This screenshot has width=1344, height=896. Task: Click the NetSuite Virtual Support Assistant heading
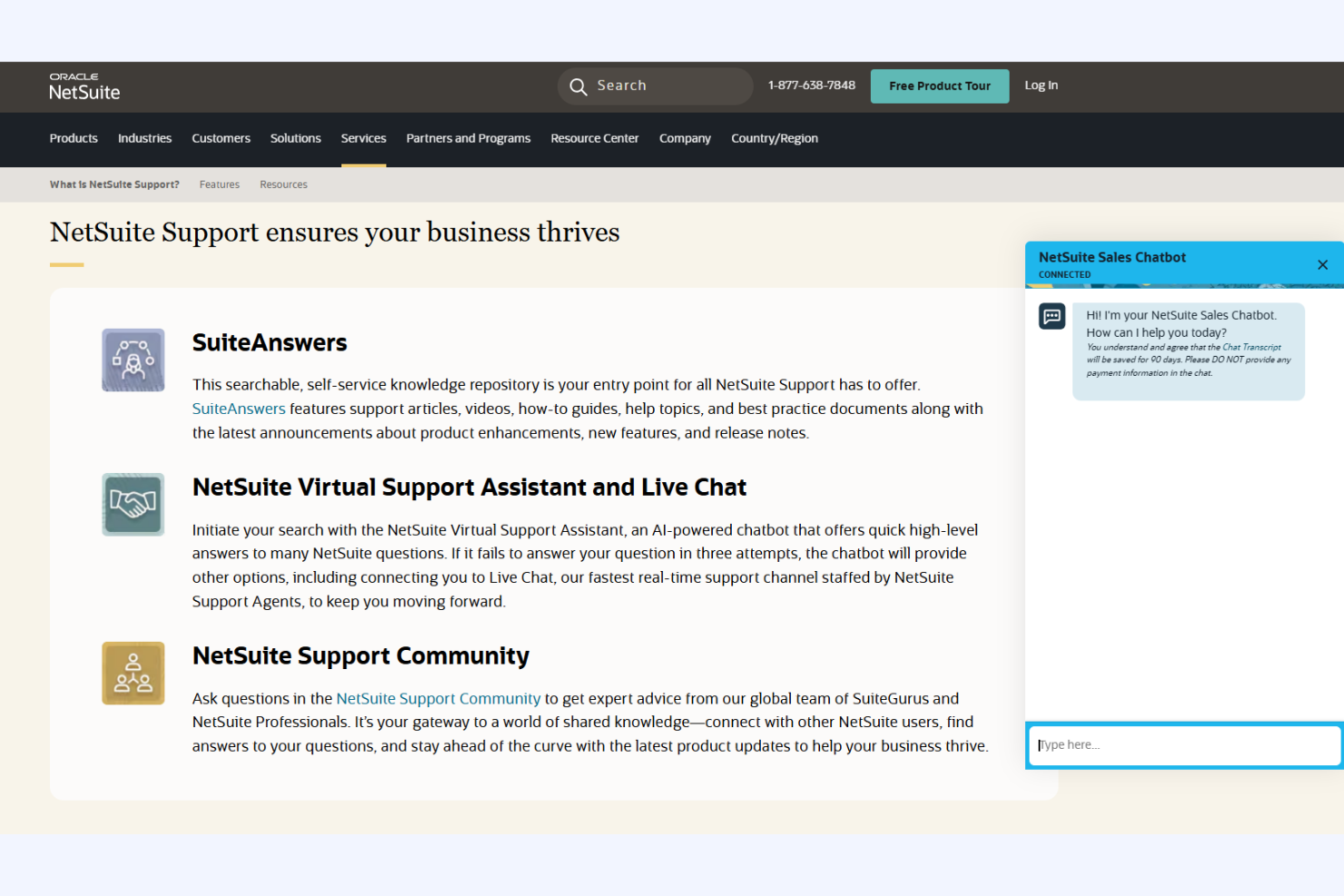[x=469, y=487]
